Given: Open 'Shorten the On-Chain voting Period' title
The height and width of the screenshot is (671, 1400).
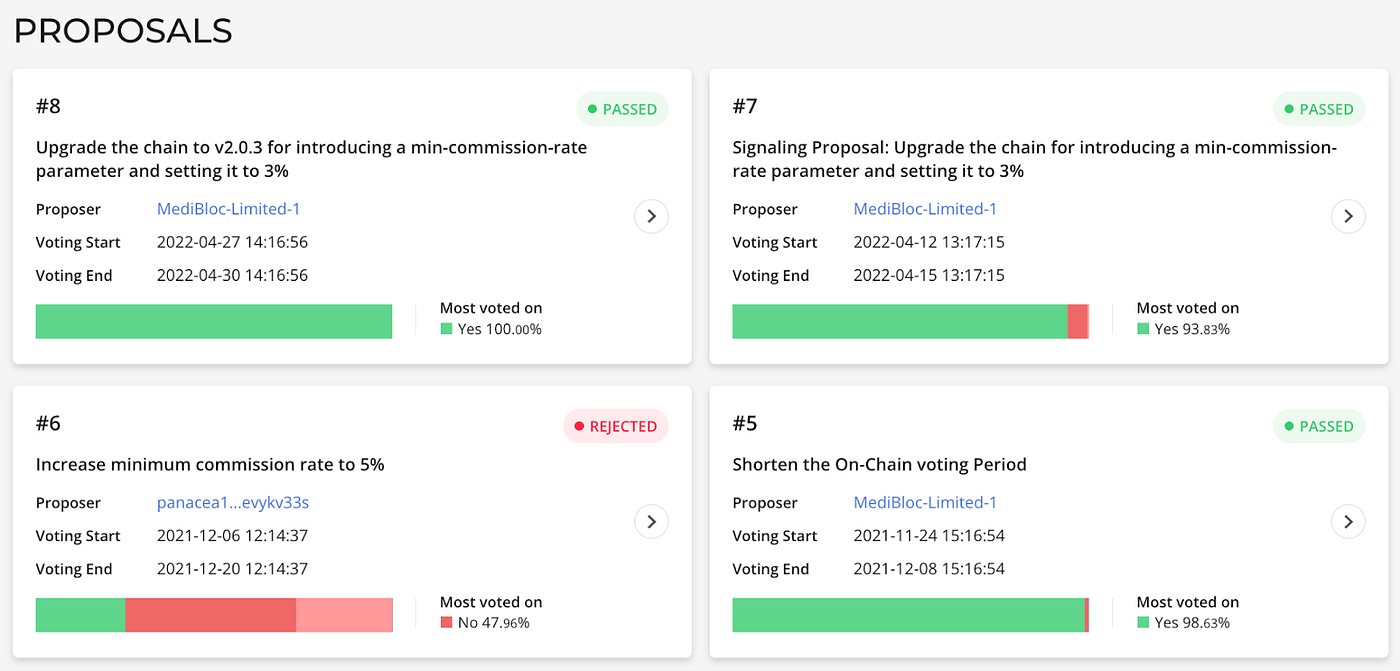Looking at the screenshot, I should click(x=879, y=464).
